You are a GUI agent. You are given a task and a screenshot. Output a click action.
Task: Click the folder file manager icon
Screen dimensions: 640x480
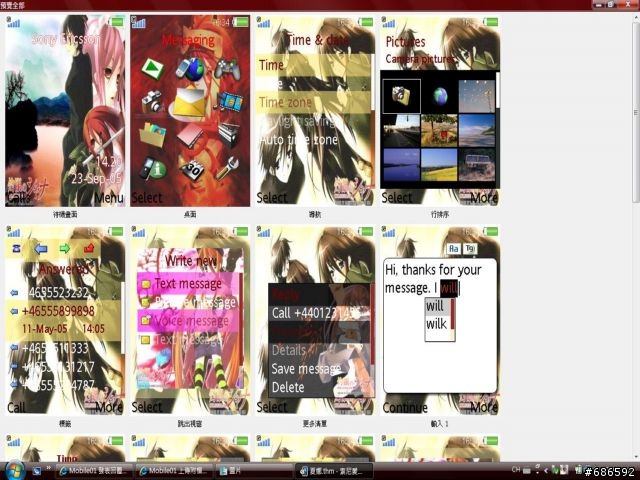152,135
